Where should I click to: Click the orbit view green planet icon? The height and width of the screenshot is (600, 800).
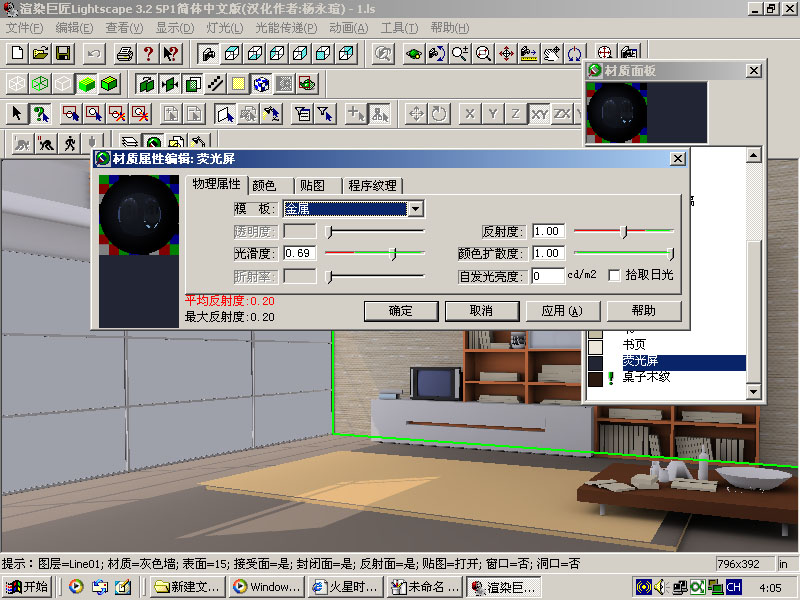tap(414, 53)
